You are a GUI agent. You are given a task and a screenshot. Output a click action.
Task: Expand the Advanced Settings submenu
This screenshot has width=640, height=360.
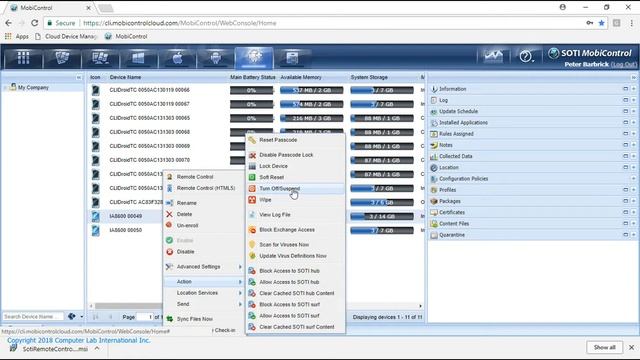coord(204,267)
